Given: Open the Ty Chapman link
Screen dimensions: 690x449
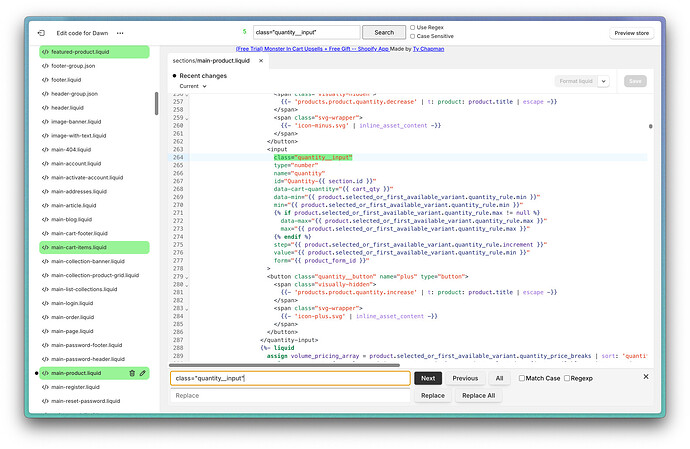Looking at the screenshot, I should point(428,49).
